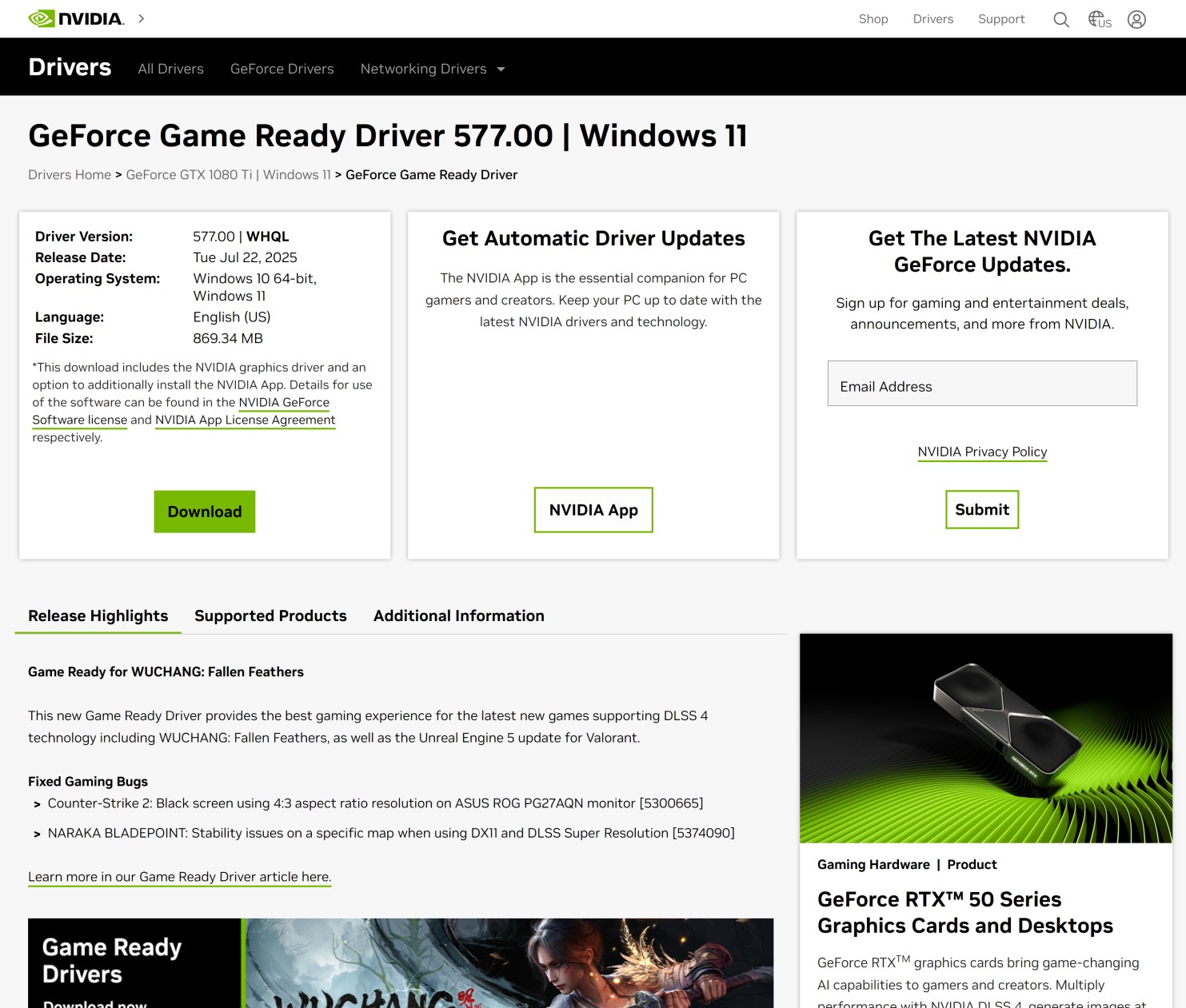Click the NVIDIA App button
Image resolution: width=1186 pixels, height=1008 pixels.
pos(593,510)
